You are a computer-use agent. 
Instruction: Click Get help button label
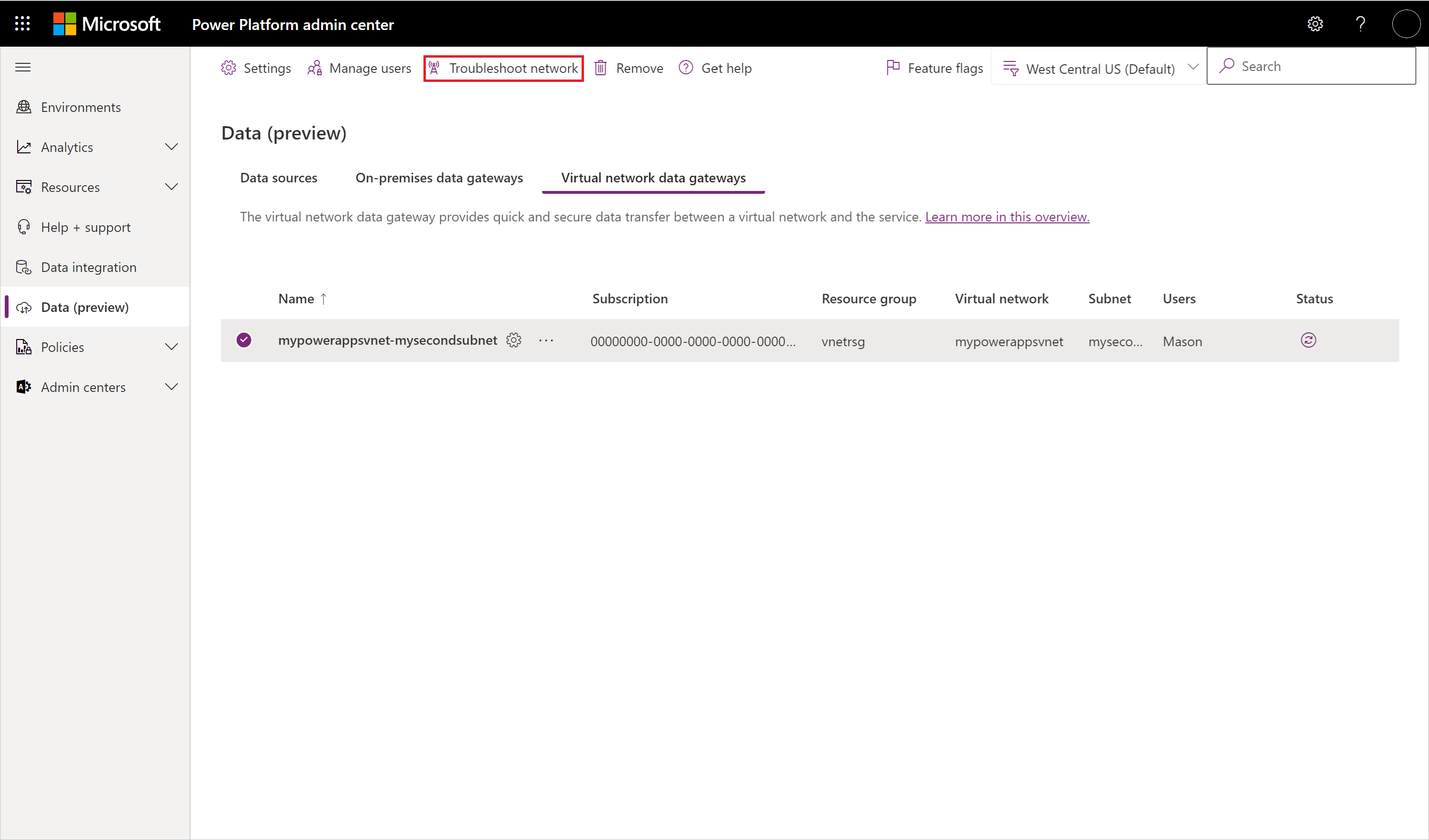click(x=726, y=68)
